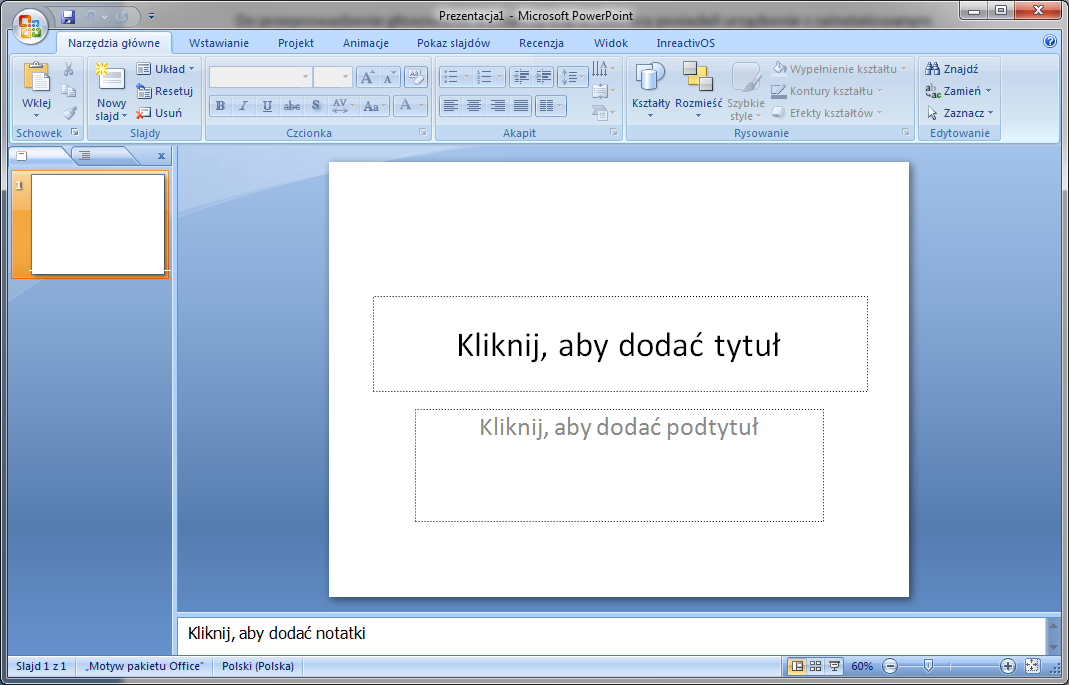The width and height of the screenshot is (1069, 685).
Task: Open the Czcionka dialog launcher
Action: point(423,133)
